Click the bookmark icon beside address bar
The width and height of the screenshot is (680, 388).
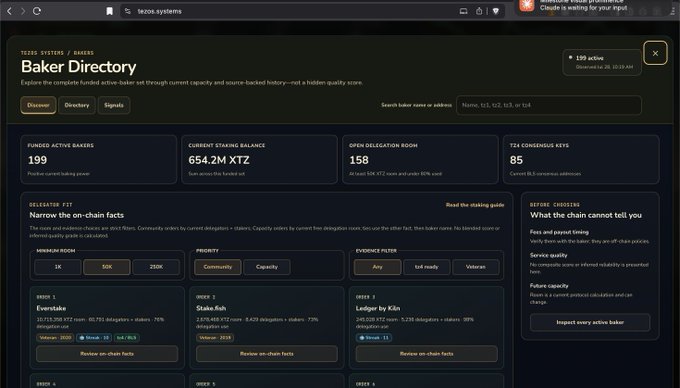coord(109,11)
